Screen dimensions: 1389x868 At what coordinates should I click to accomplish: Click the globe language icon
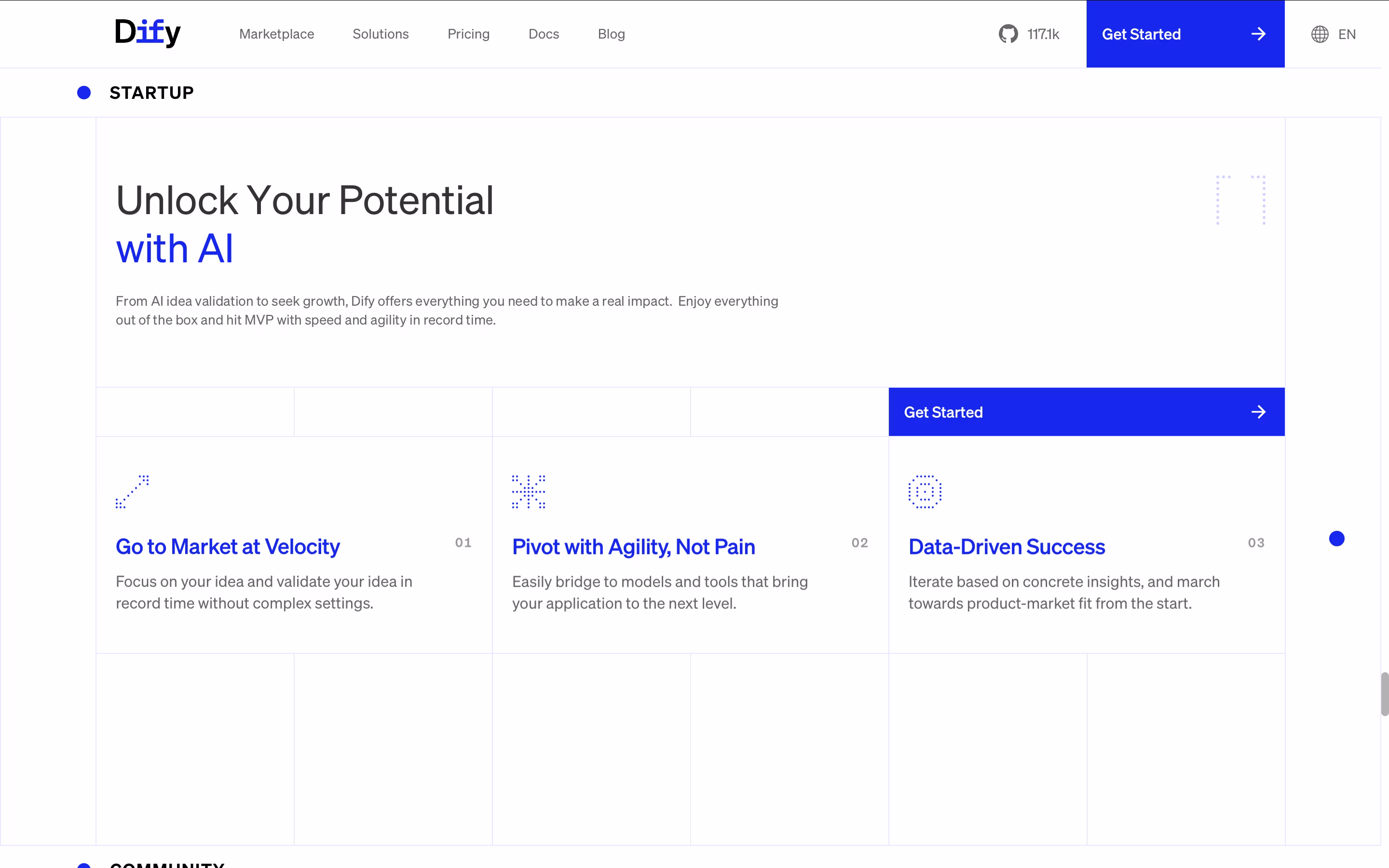[x=1320, y=34]
